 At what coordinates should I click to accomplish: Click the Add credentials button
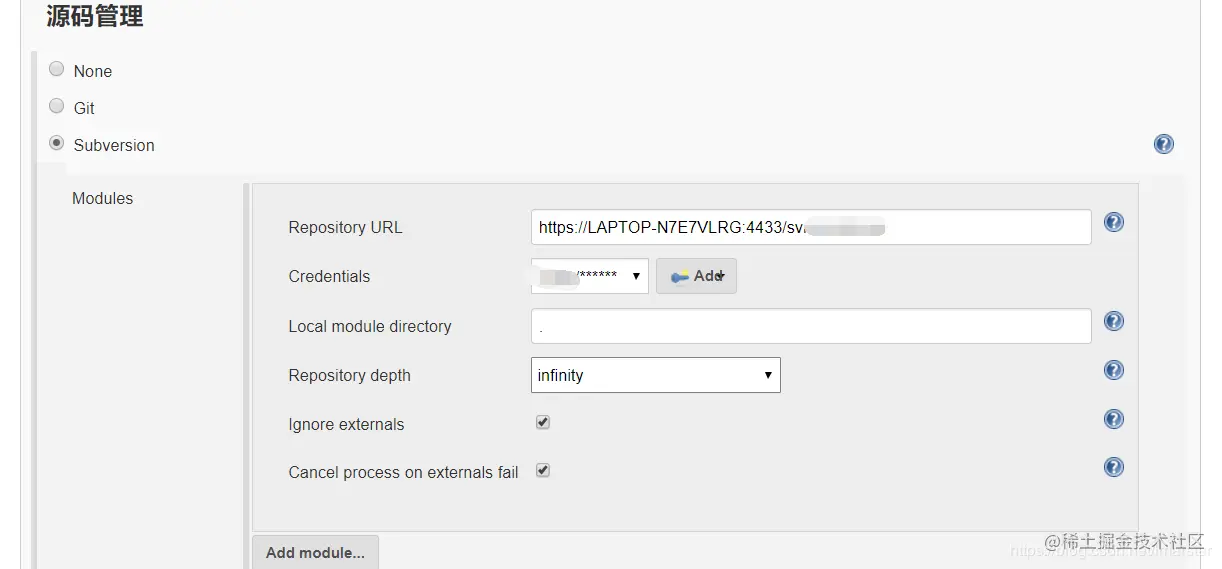click(x=696, y=276)
